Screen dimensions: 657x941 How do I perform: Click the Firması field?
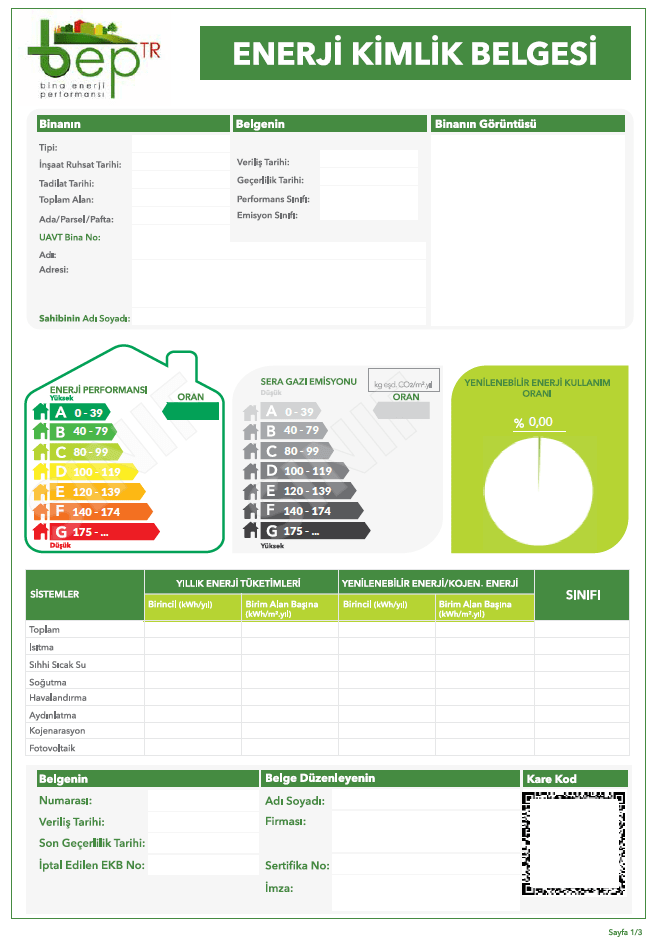coord(425,832)
